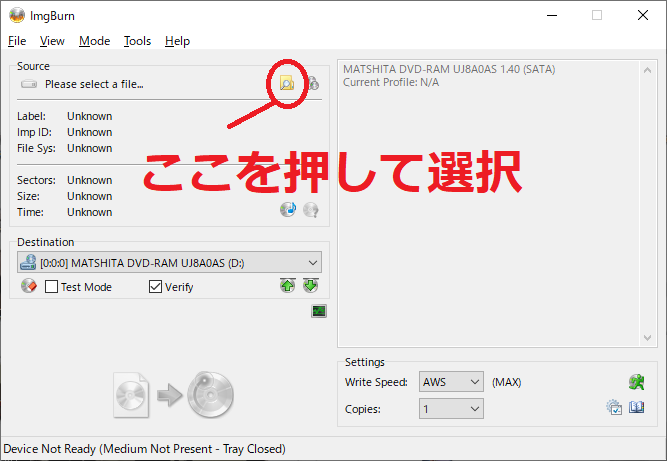Open the DVDInfoPro graph display icon
The width and height of the screenshot is (667, 461).
tap(319, 311)
